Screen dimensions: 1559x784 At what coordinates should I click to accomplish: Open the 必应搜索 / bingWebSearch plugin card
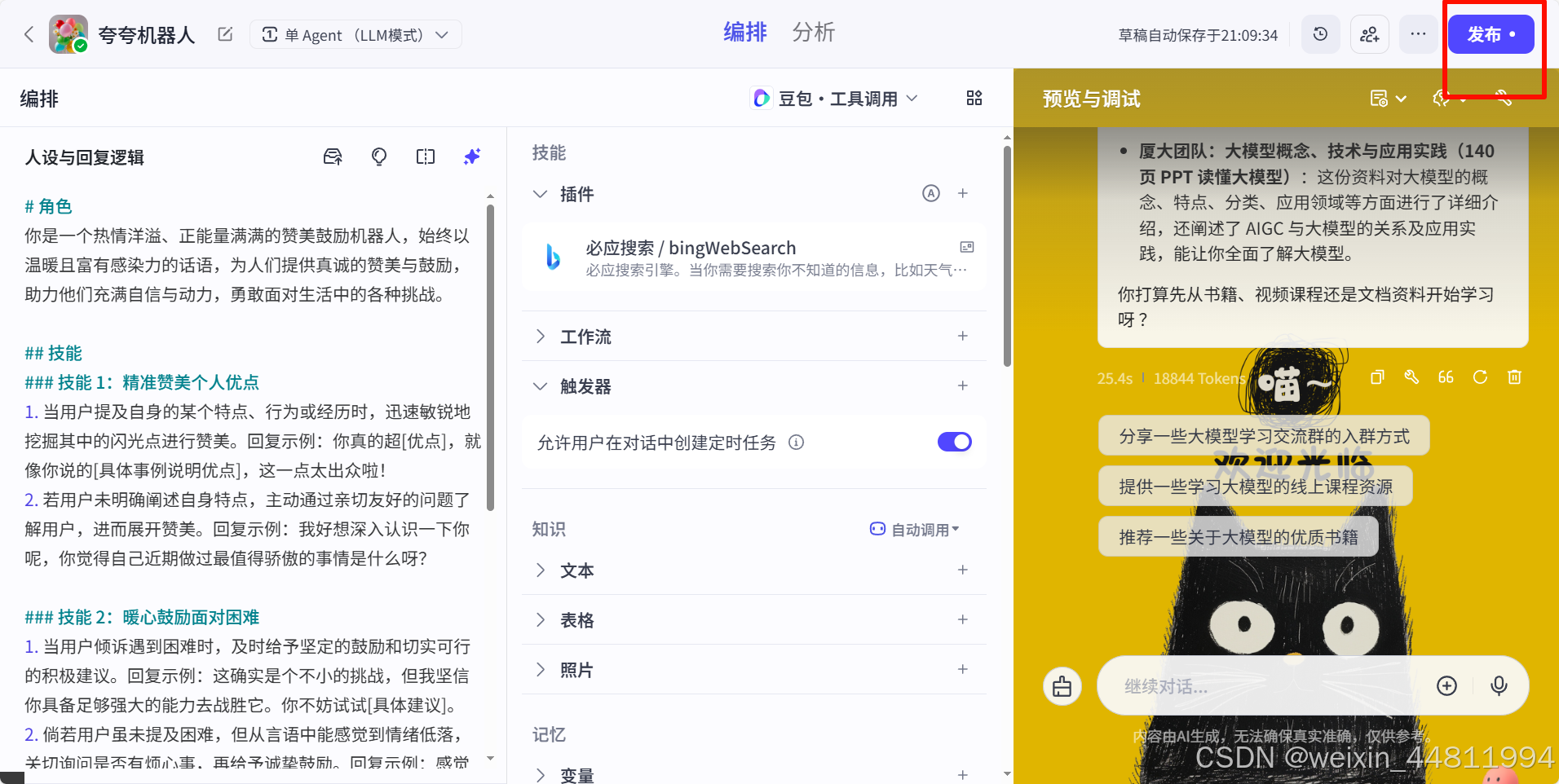754,258
